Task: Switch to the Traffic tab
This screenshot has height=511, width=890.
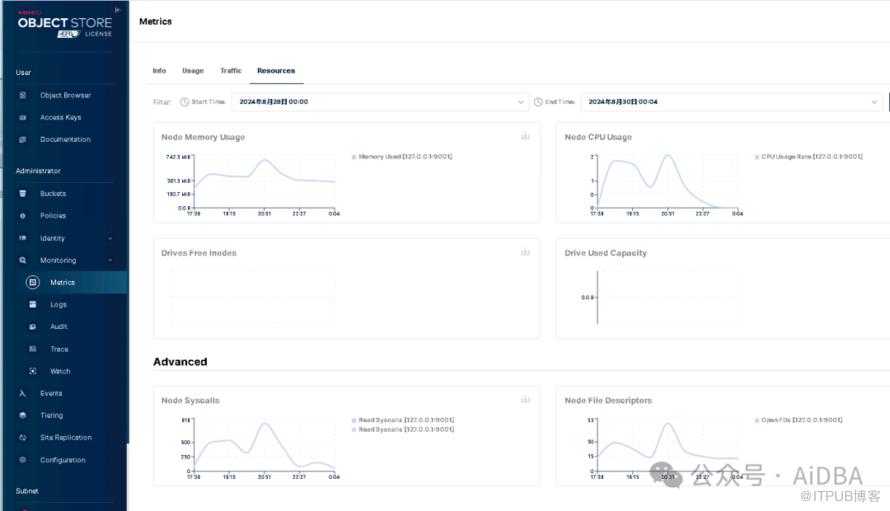Action: coord(231,71)
